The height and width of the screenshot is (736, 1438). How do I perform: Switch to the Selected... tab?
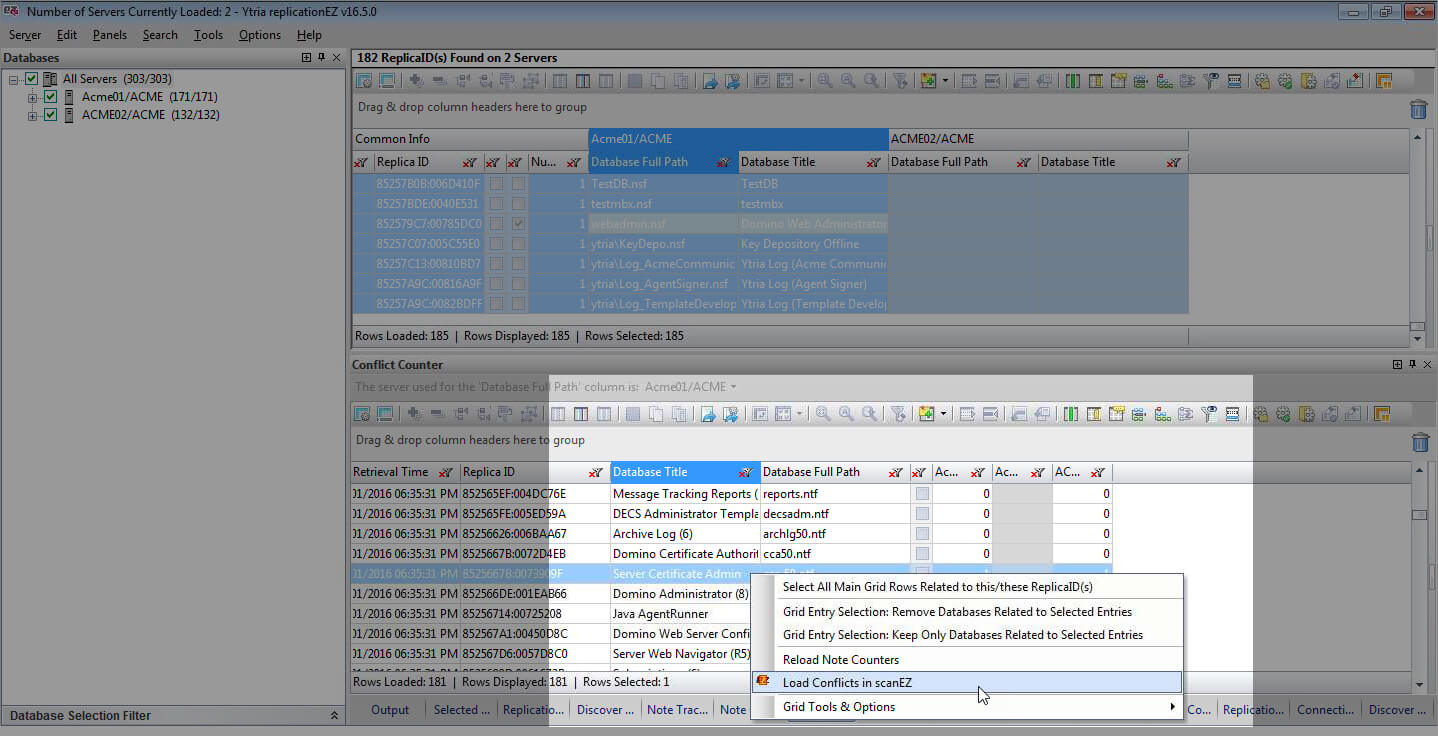click(461, 710)
